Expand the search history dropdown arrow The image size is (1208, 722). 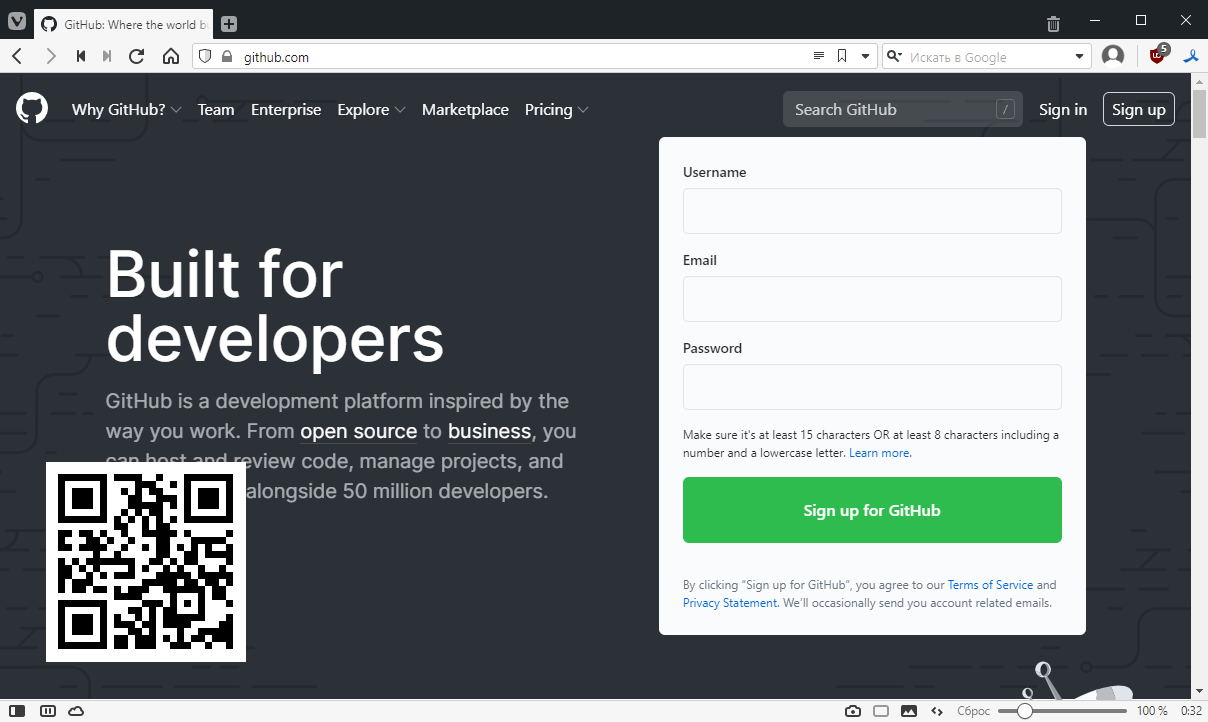coord(1080,57)
